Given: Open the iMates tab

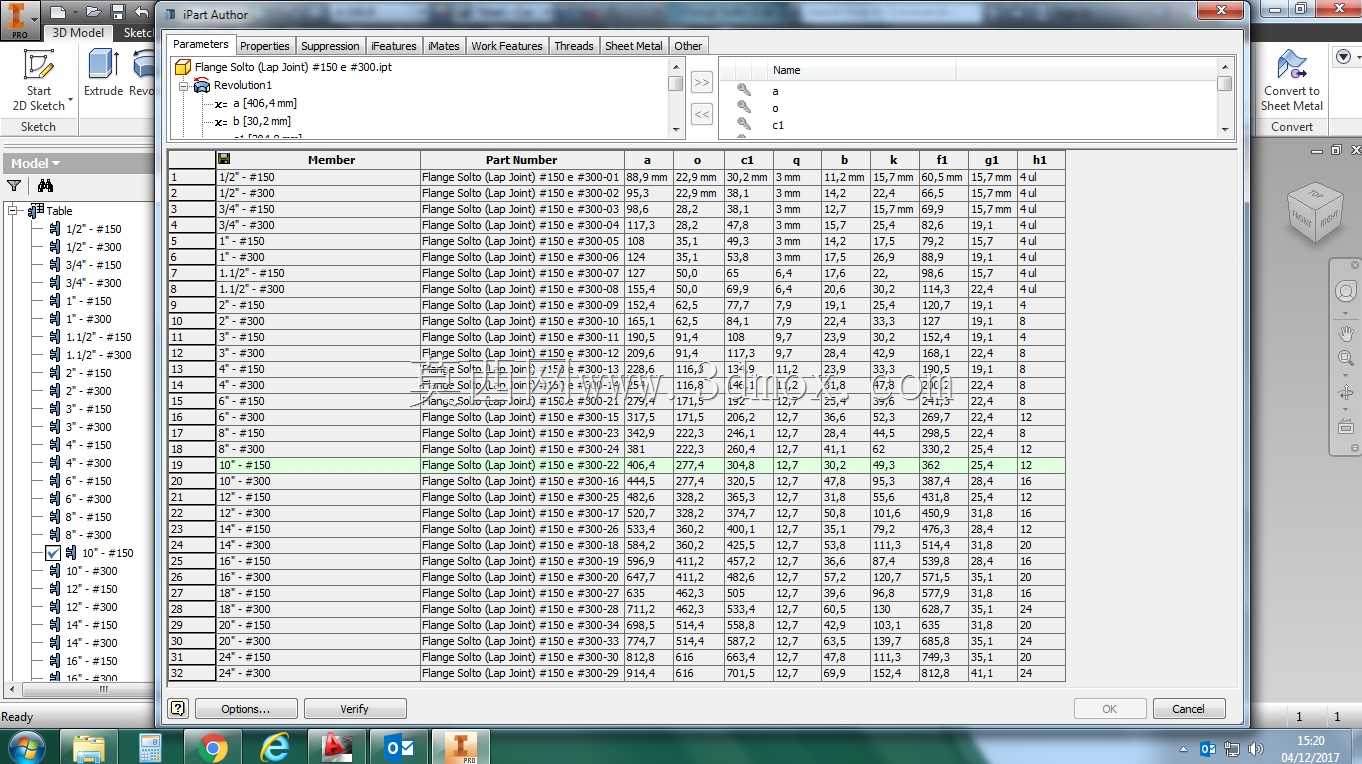Looking at the screenshot, I should pos(444,46).
